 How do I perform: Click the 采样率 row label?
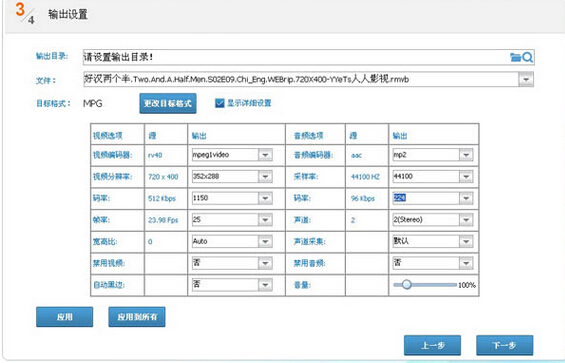306,177
